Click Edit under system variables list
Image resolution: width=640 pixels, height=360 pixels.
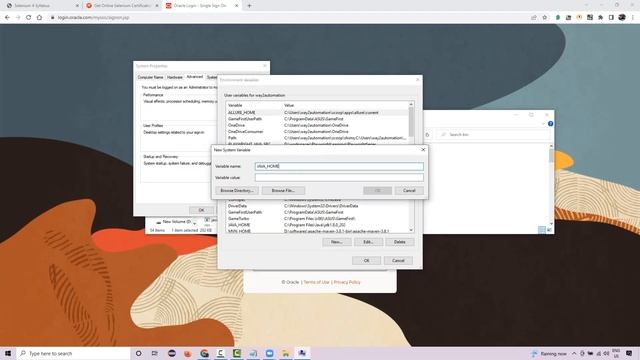point(368,242)
